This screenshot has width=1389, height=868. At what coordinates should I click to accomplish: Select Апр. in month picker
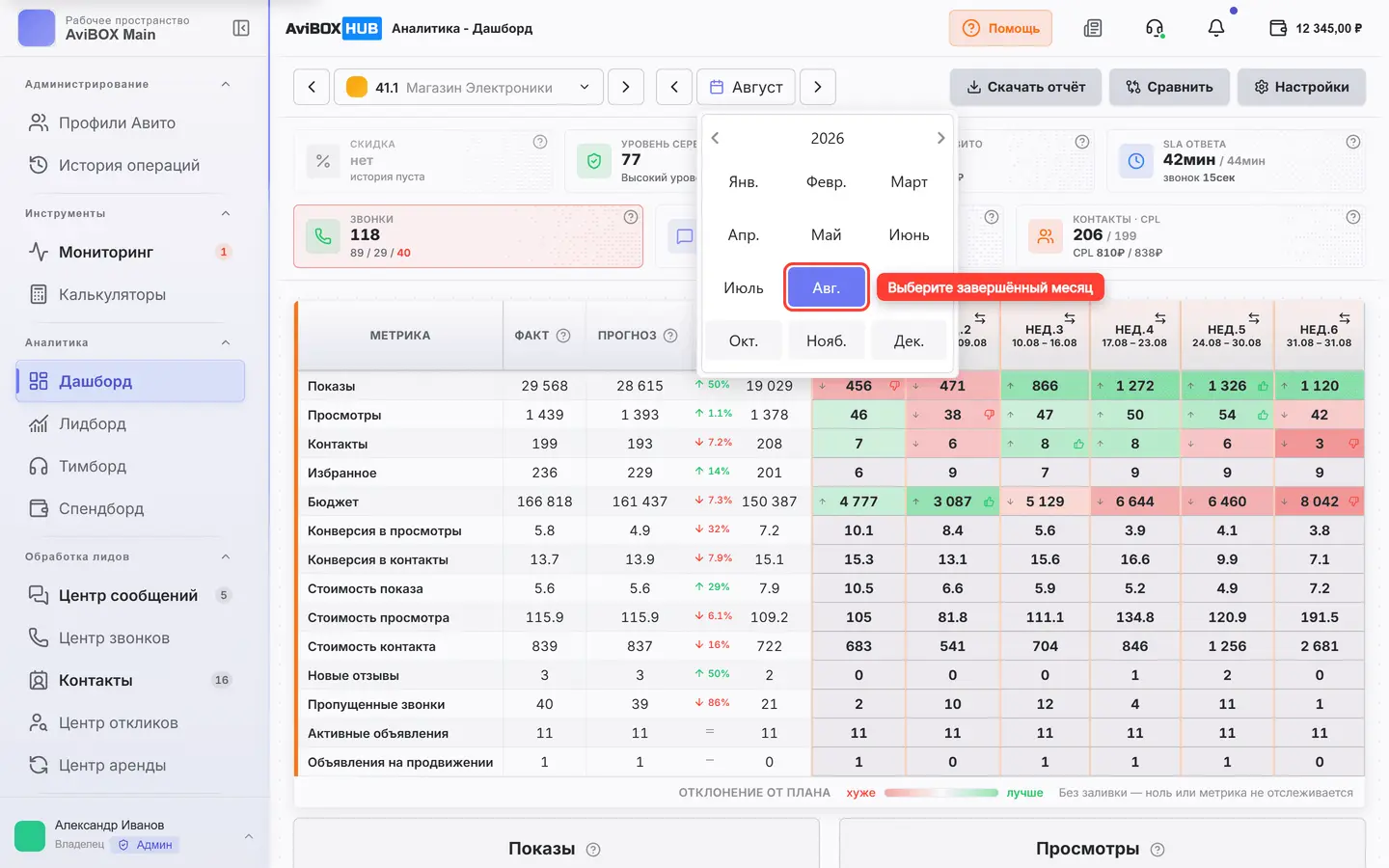[x=743, y=235]
